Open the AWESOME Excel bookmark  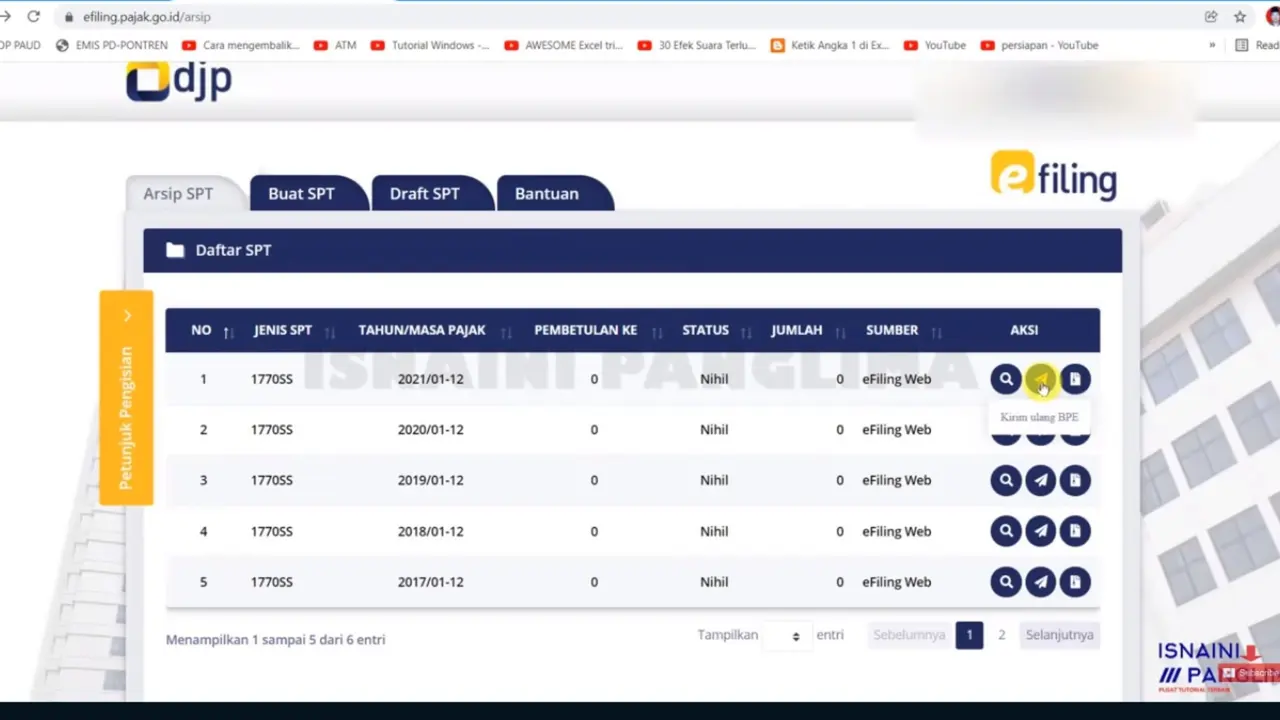click(564, 45)
